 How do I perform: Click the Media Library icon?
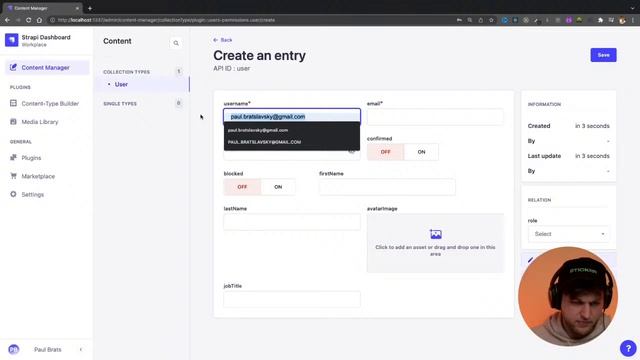coord(13,122)
